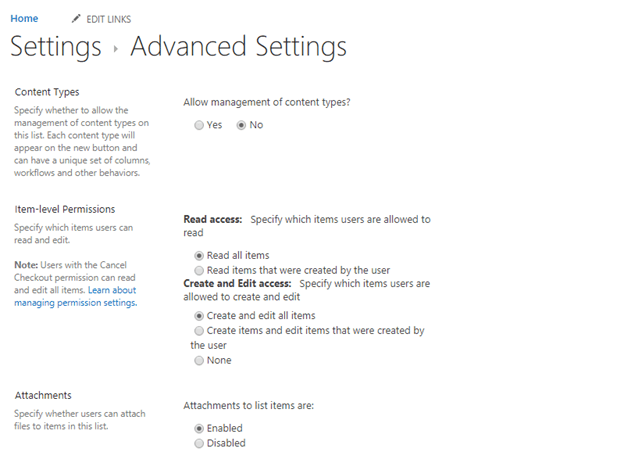Click the Item-level Permissions section heading
This screenshot has height=452, width=624.
pyautogui.click(x=65, y=209)
